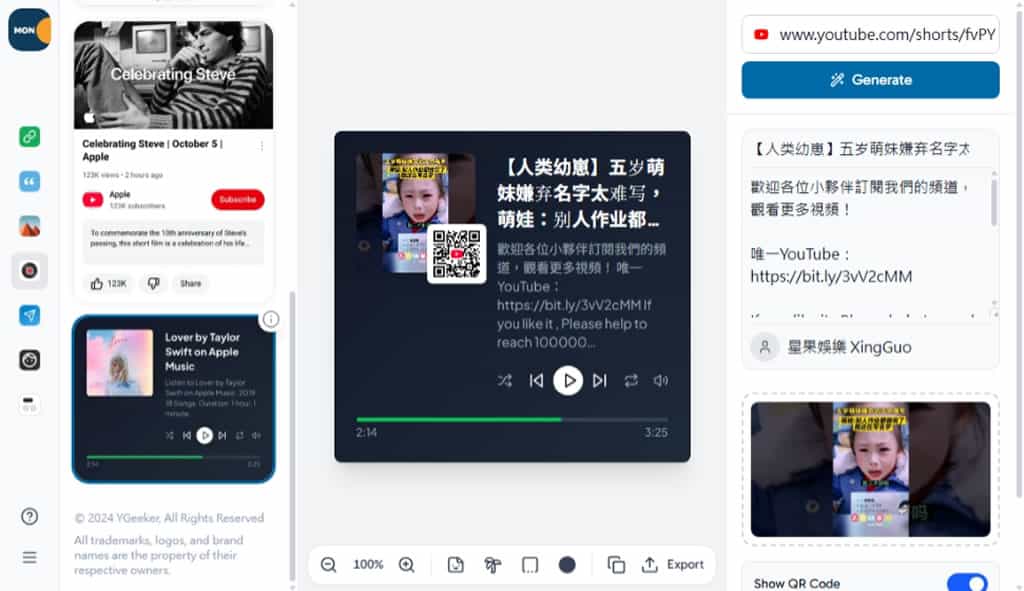This screenshot has height=591, width=1024.
Task: Click the QR code on the main card
Action: 456,254
